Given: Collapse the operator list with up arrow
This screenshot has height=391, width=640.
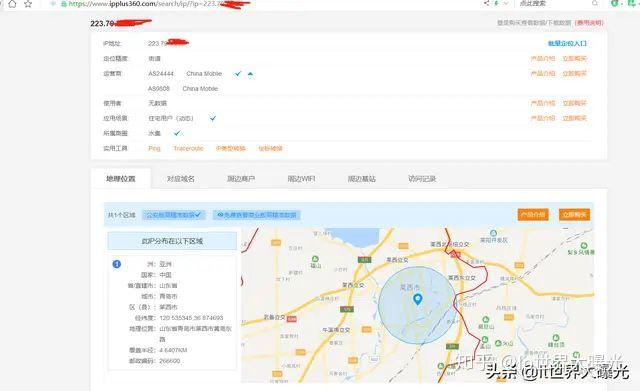Looking at the screenshot, I should tap(251, 73).
